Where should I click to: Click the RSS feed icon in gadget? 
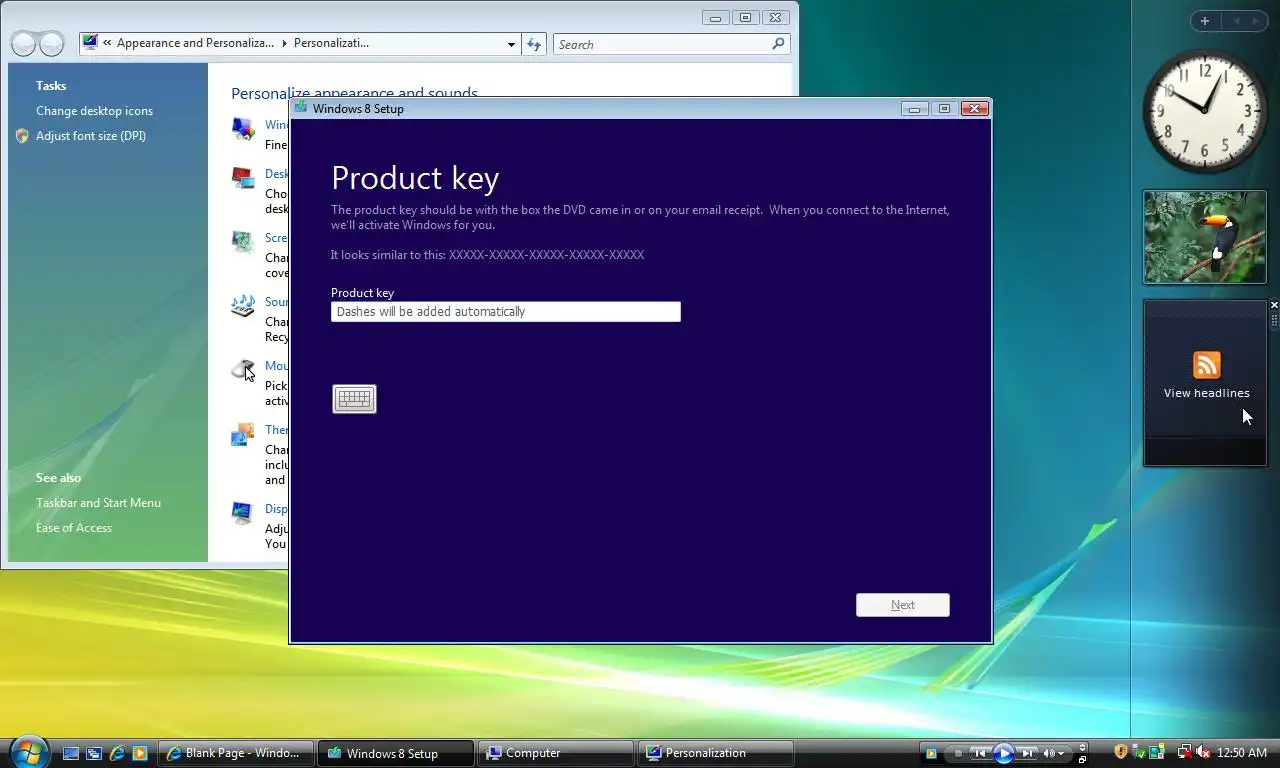pos(1206,365)
